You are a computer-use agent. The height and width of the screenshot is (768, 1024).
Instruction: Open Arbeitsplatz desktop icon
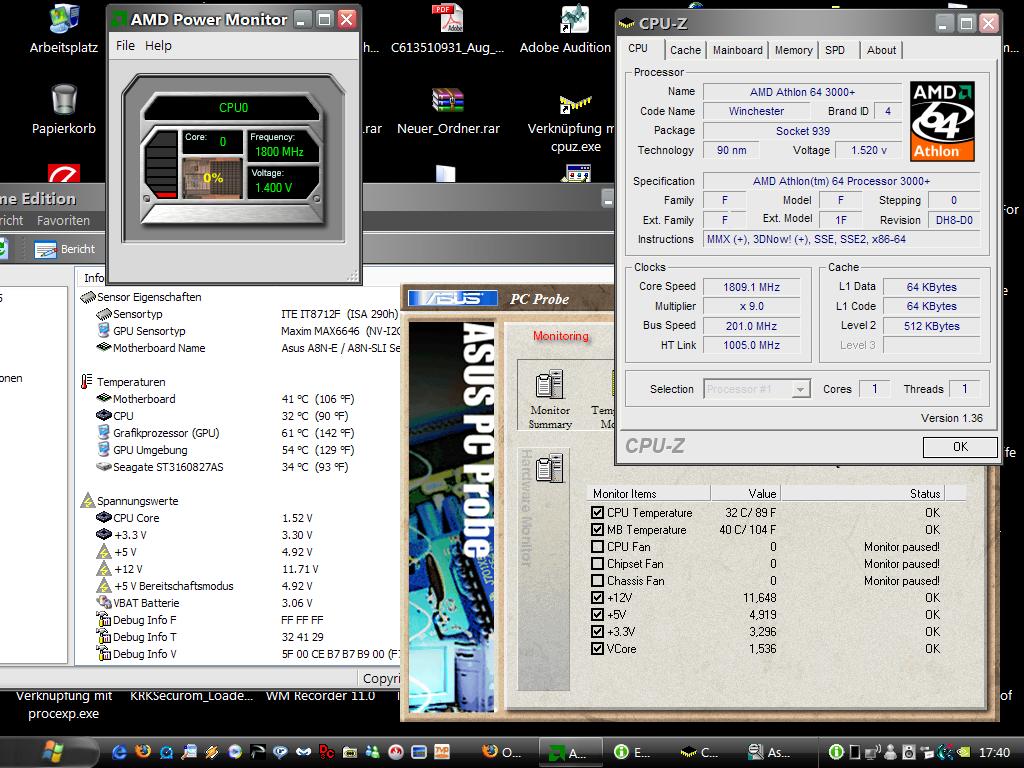(64, 20)
